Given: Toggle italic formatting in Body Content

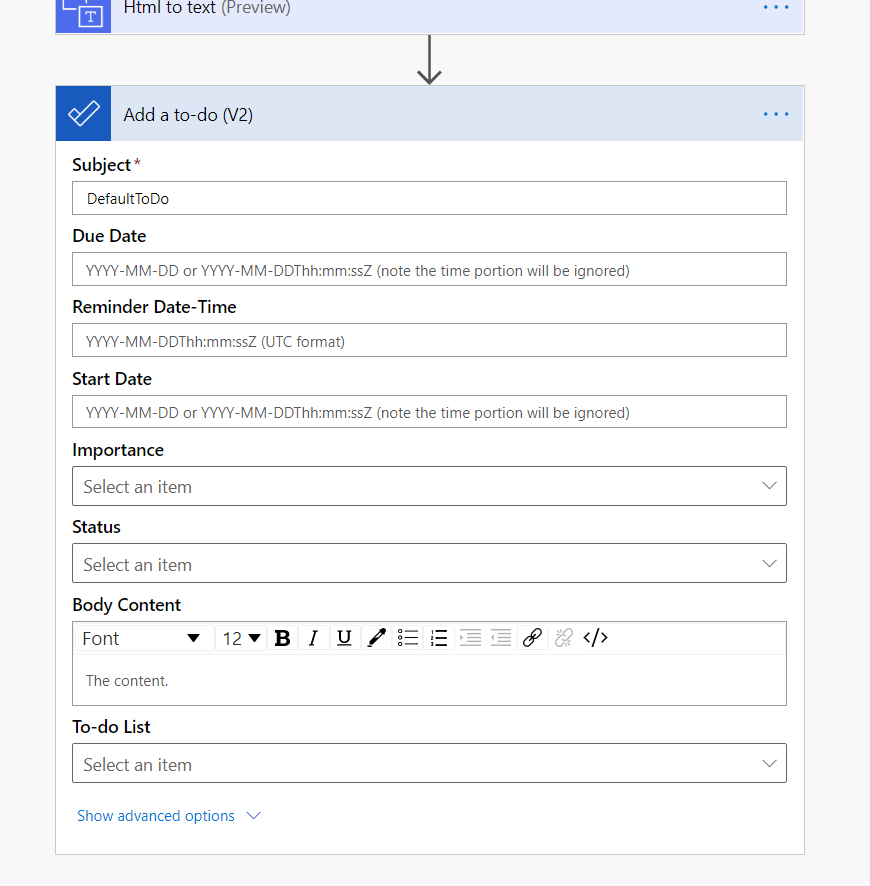Looking at the screenshot, I should tap(313, 638).
